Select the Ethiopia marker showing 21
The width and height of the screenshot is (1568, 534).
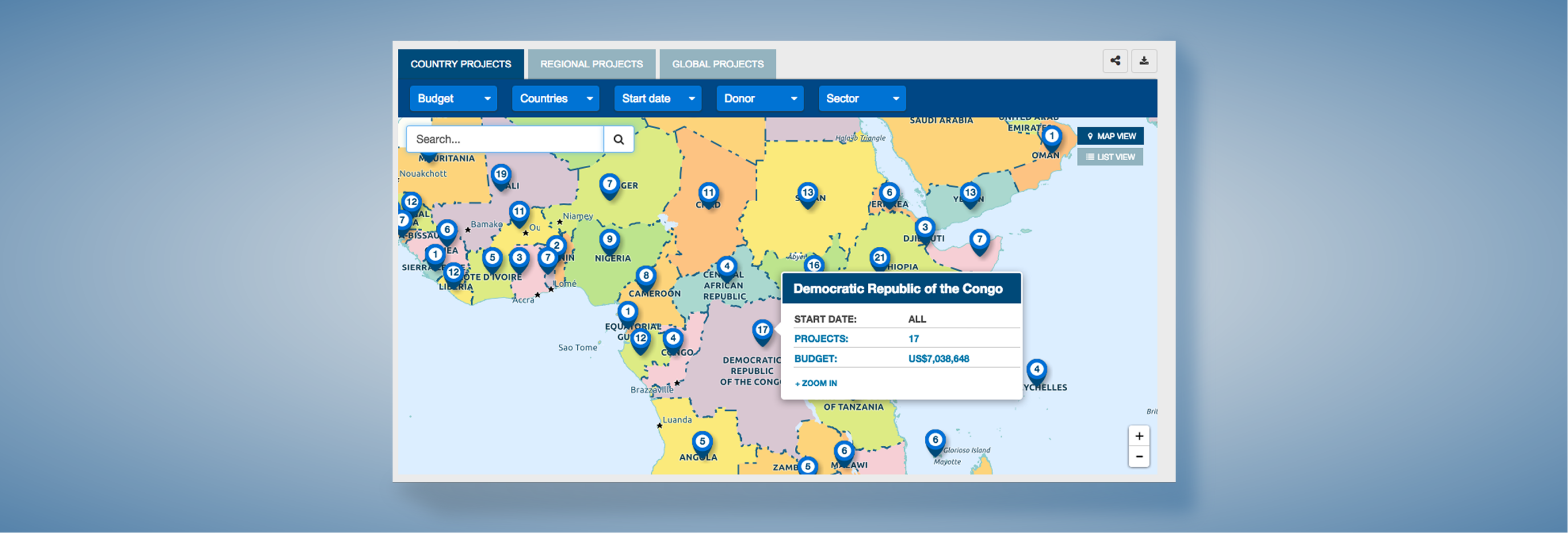pyautogui.click(x=880, y=259)
